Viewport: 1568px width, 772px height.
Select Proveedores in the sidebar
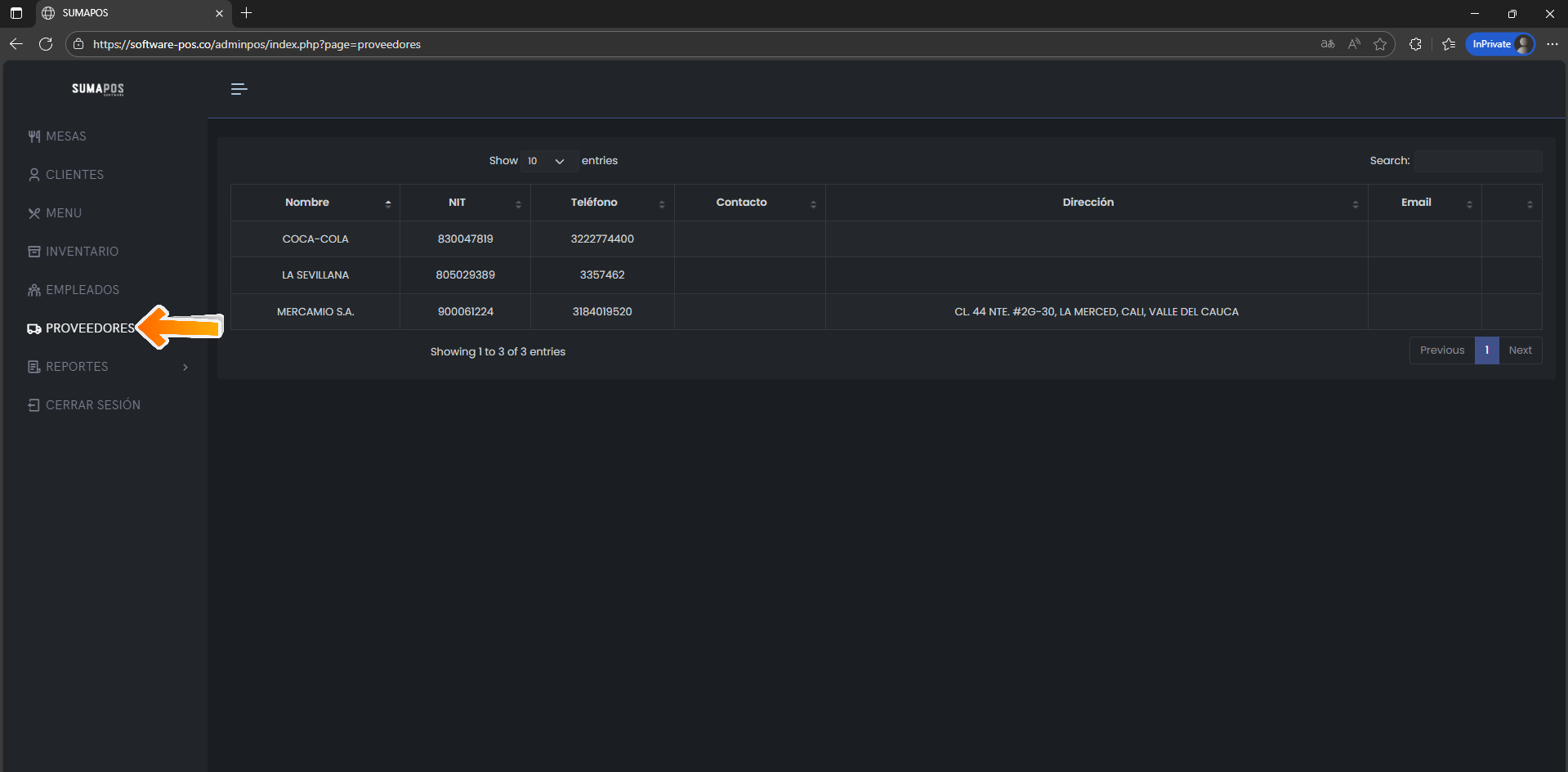point(89,328)
